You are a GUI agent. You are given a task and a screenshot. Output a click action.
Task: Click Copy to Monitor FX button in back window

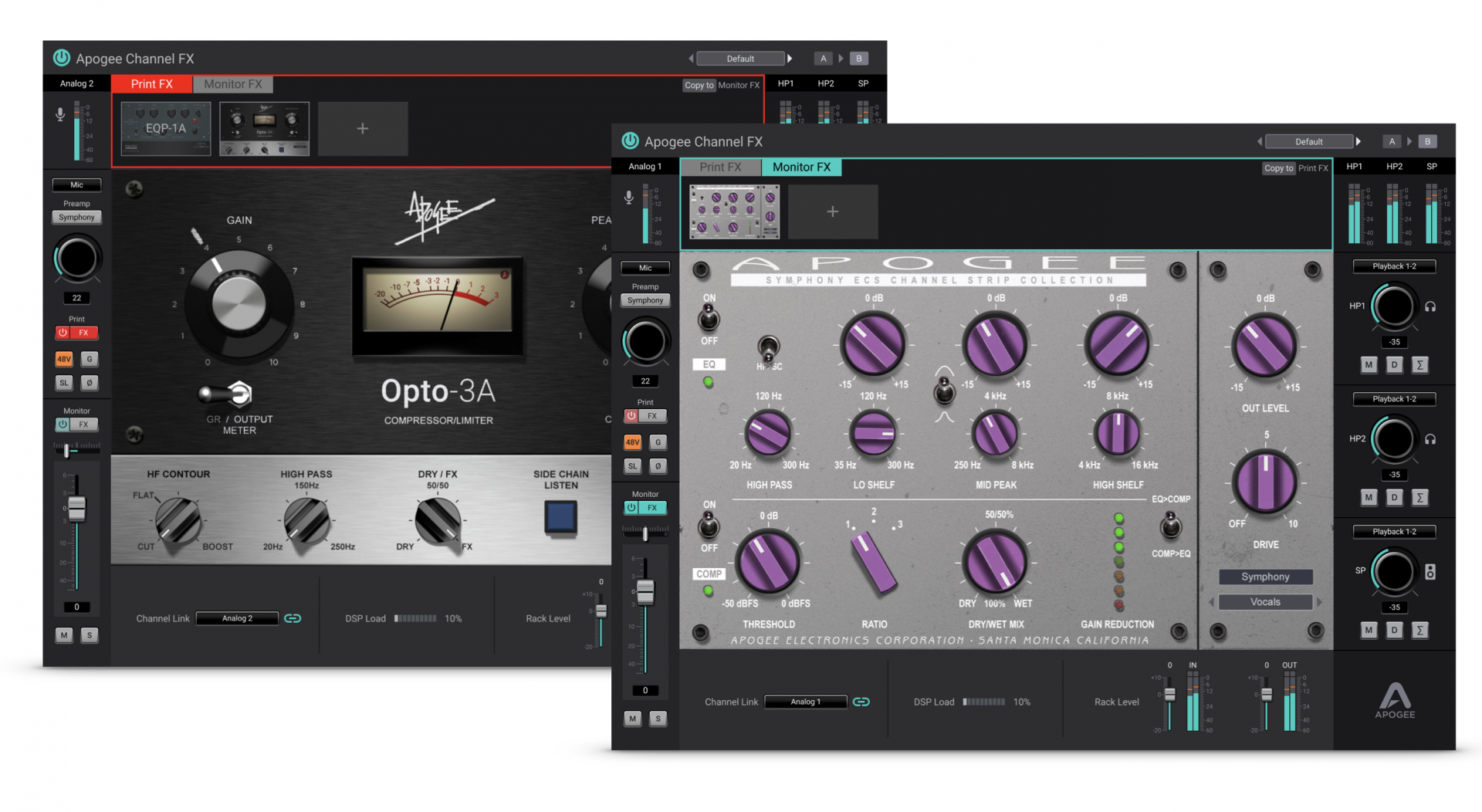699,85
